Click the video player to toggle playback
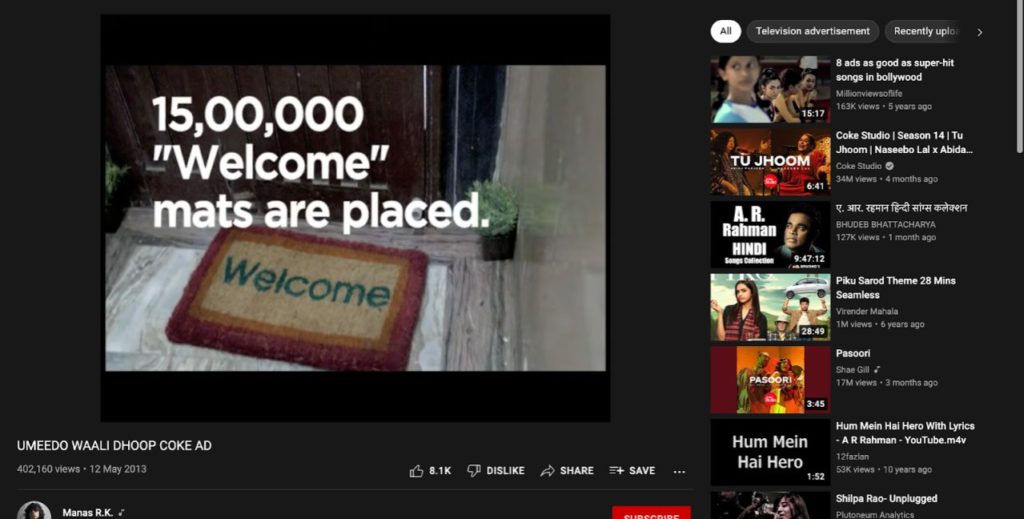 (x=355, y=218)
